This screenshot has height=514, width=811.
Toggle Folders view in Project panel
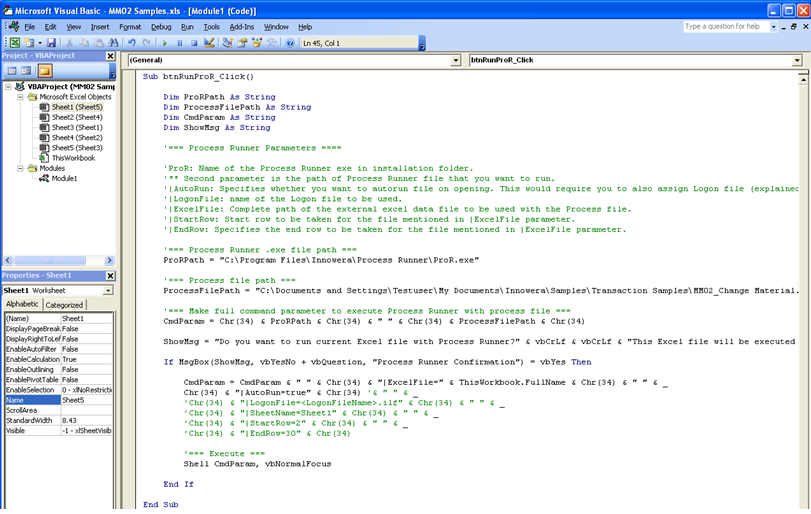tap(45, 71)
